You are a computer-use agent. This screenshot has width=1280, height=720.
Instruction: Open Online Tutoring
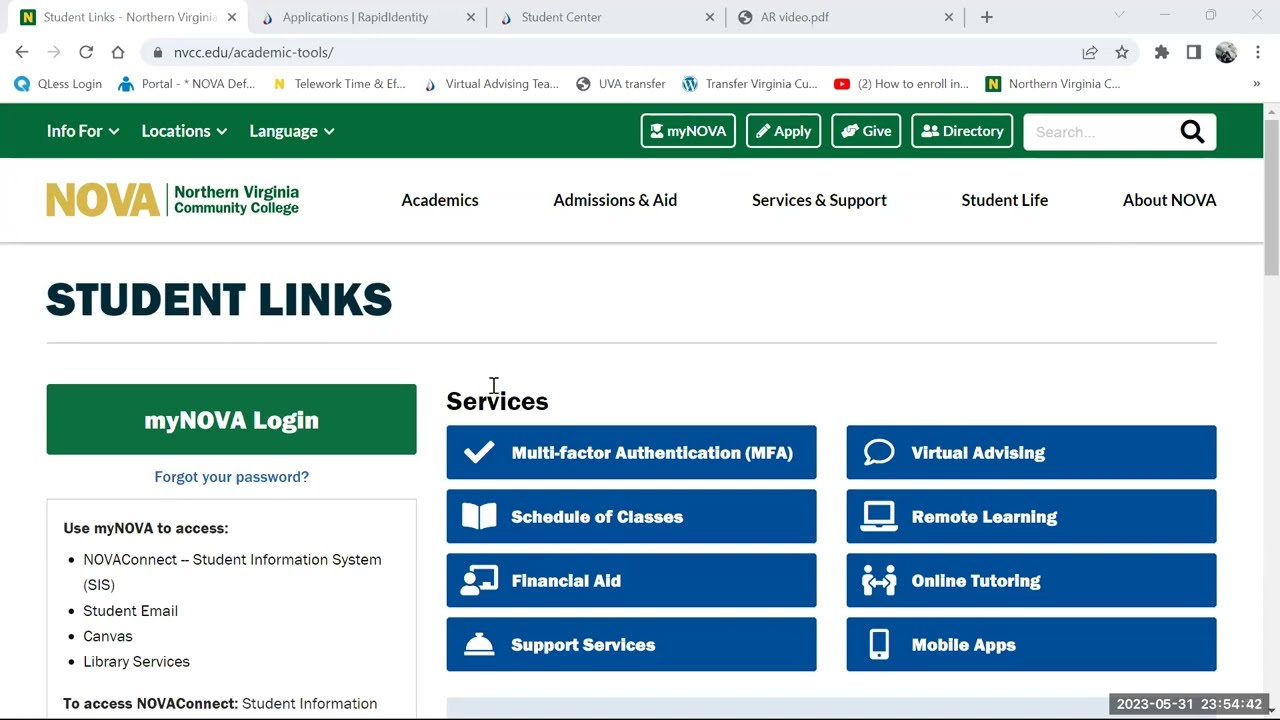pos(1031,580)
